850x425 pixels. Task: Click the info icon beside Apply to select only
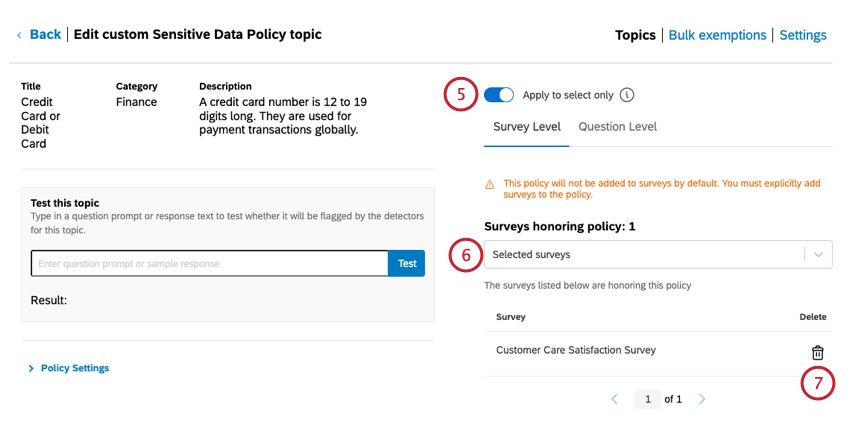pos(627,95)
